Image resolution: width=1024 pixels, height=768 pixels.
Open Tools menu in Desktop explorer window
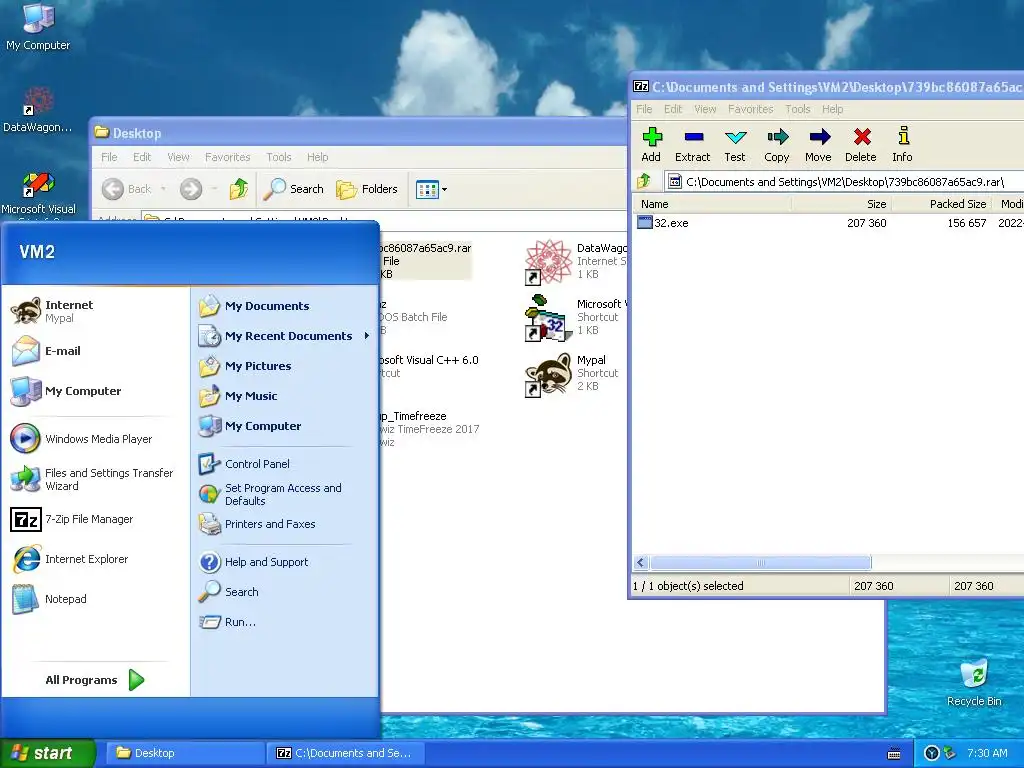click(x=279, y=157)
